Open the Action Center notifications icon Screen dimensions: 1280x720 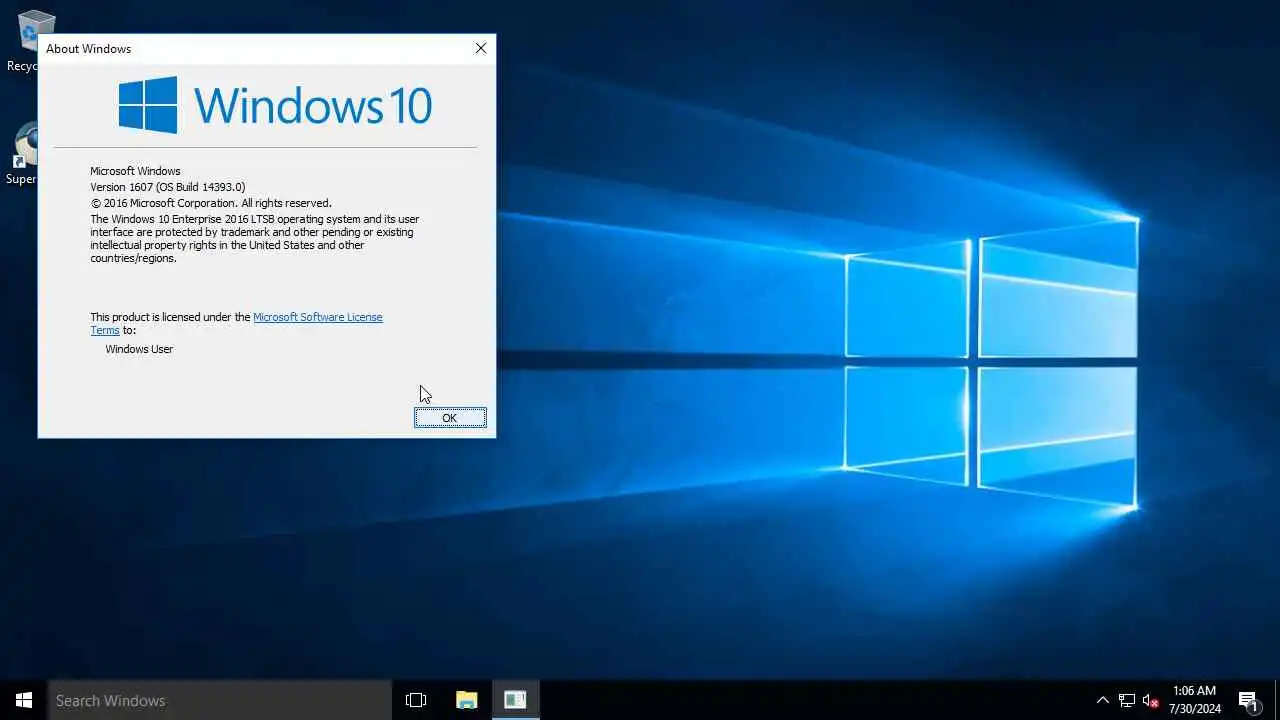click(1248, 700)
